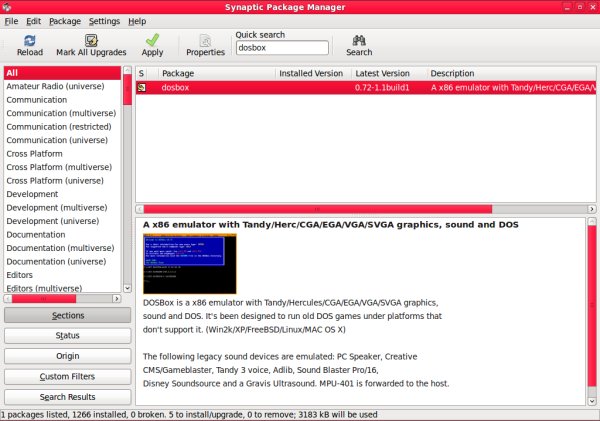600x421 pixels.
Task: Click the 0.72-1.1build1 version cell
Action: click(x=382, y=88)
